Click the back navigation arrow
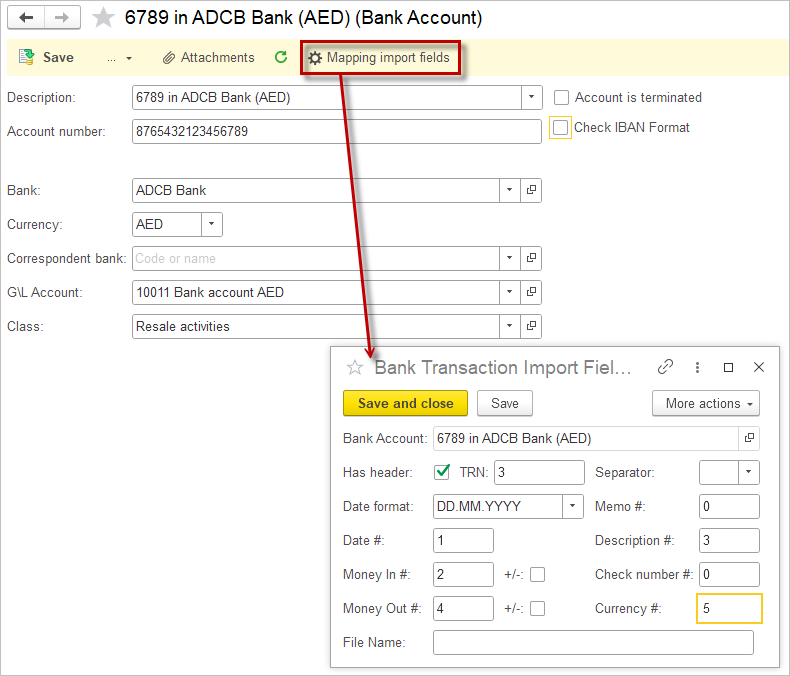 (26, 18)
